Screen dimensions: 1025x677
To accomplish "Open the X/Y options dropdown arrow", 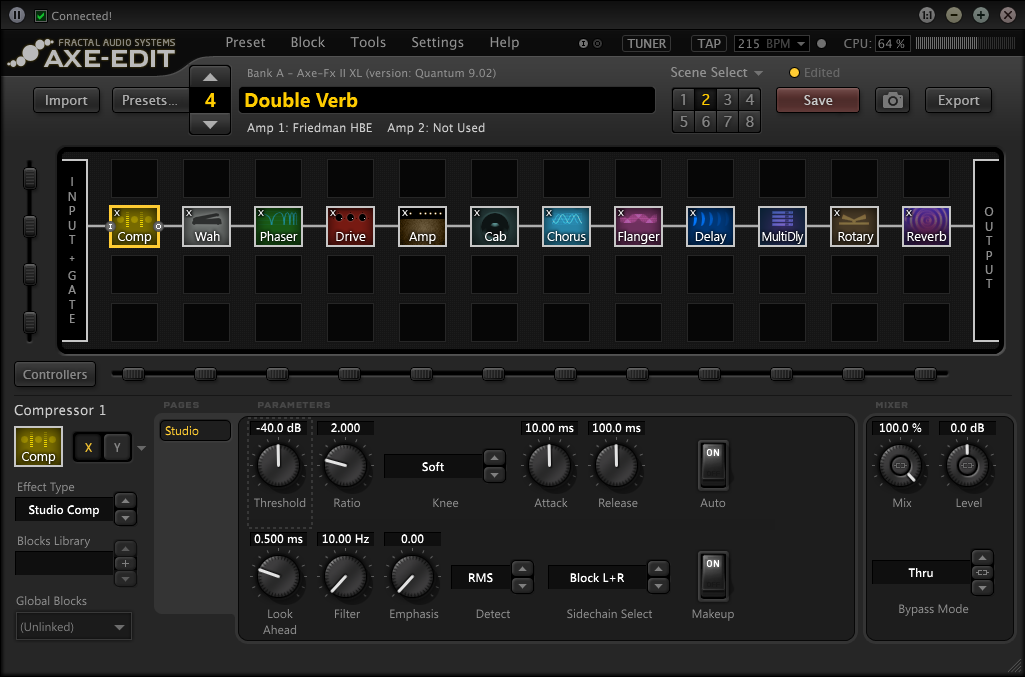I will (x=141, y=448).
